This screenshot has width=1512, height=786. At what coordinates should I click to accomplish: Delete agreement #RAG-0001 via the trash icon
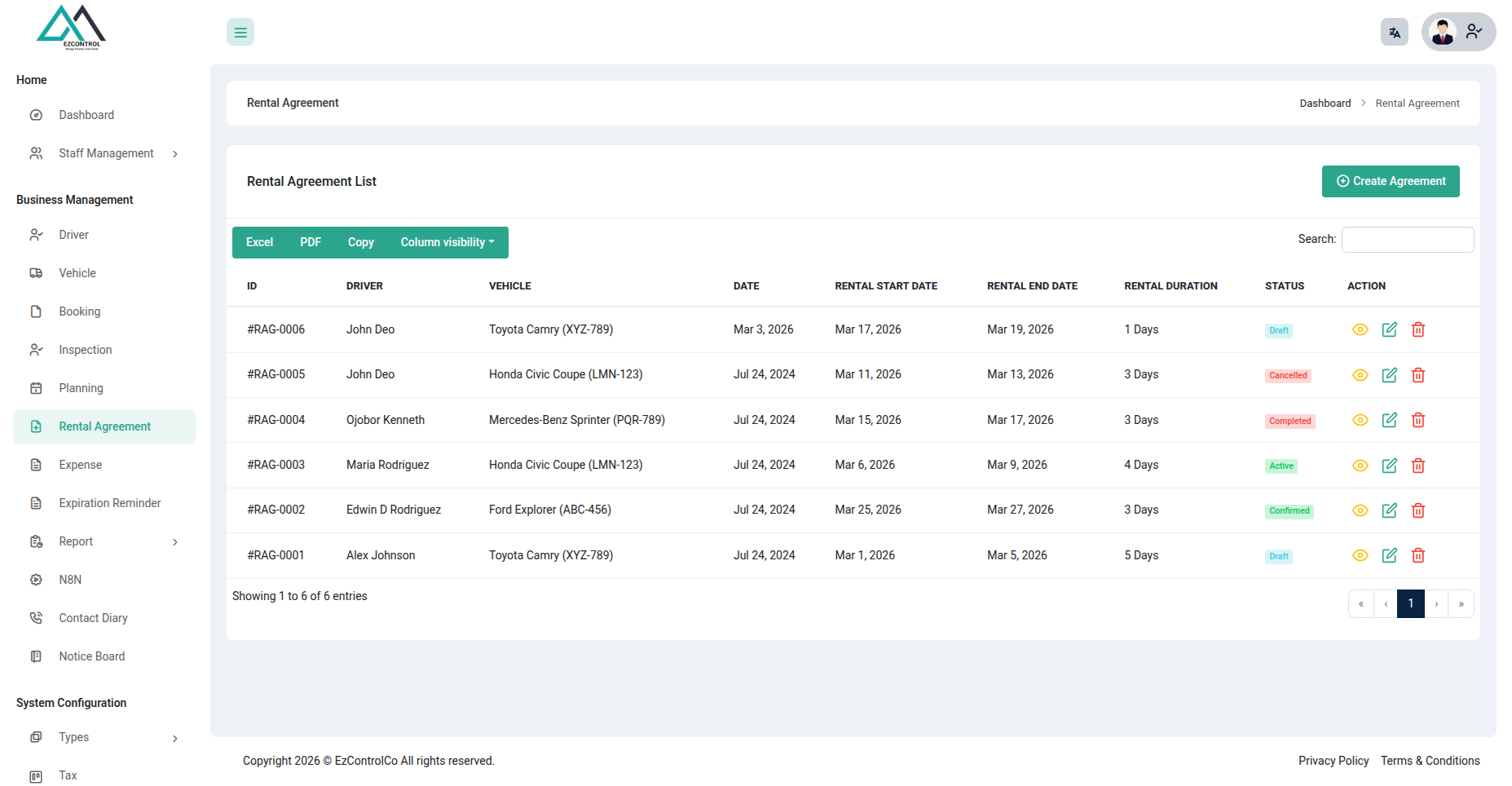tap(1418, 555)
